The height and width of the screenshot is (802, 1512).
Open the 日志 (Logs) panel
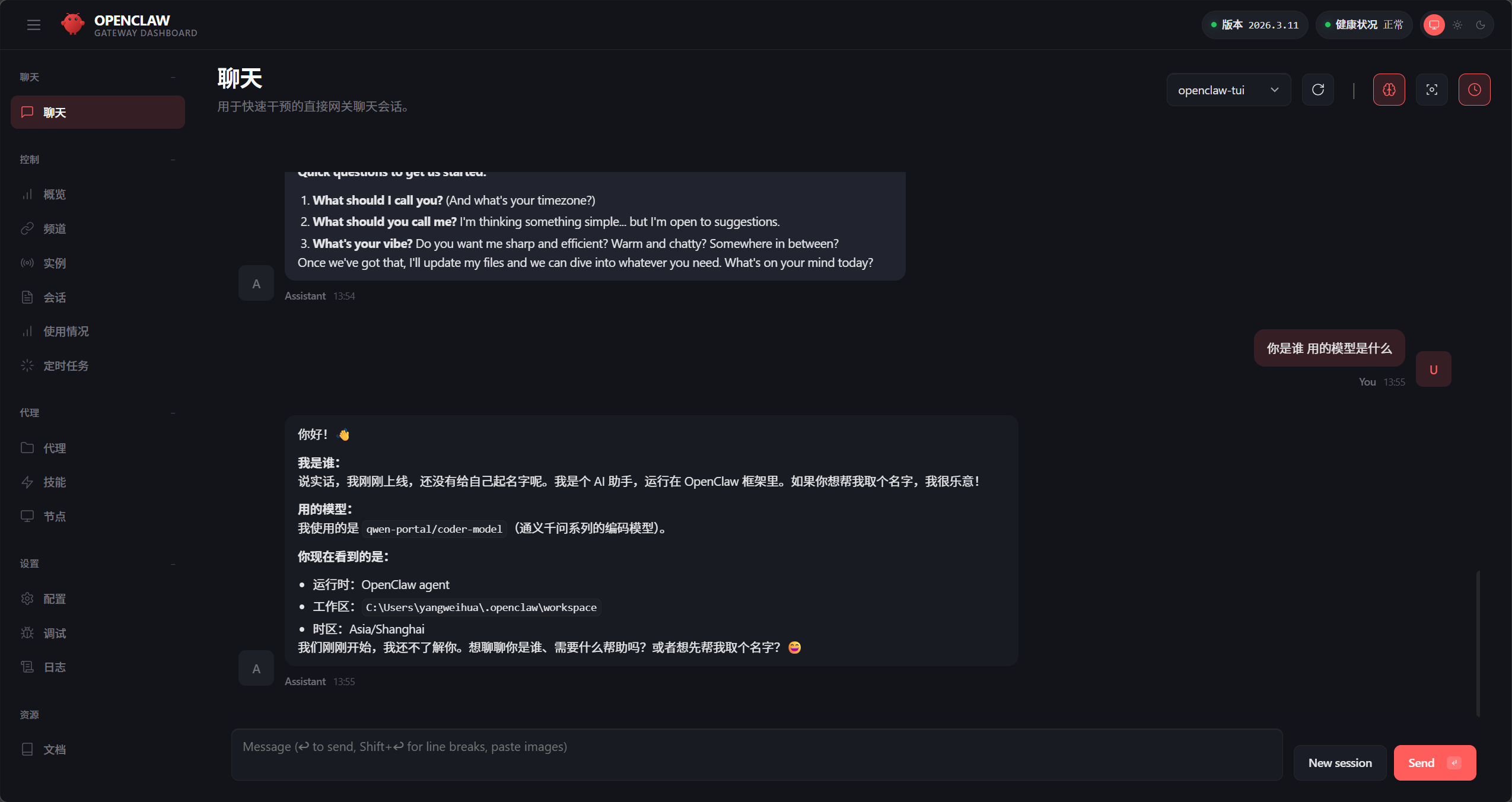54,667
